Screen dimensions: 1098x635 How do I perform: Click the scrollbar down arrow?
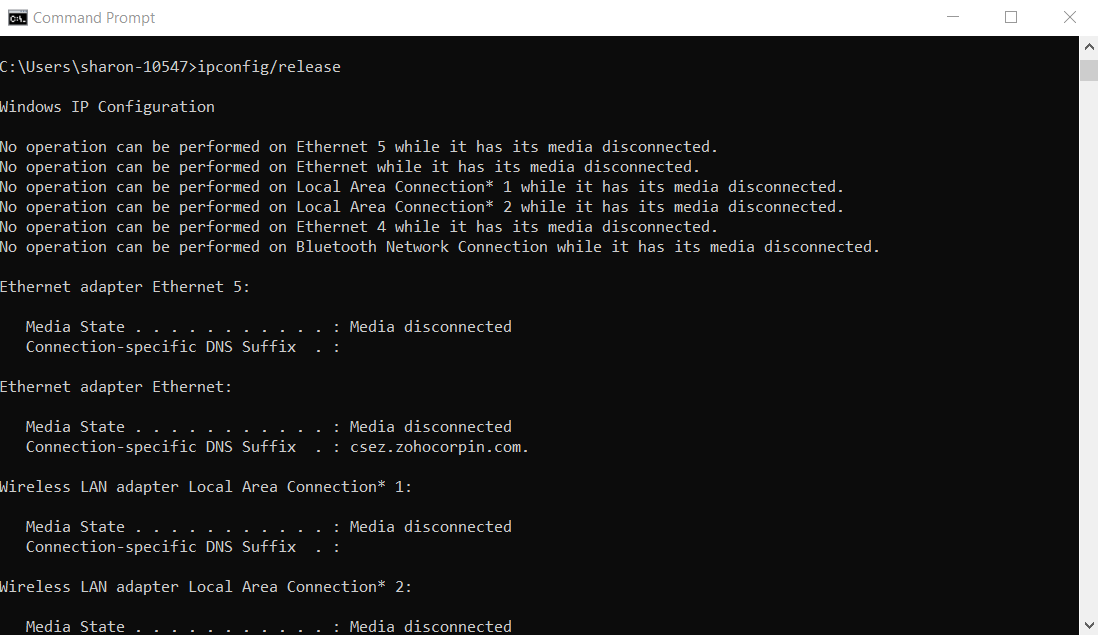click(1088, 626)
